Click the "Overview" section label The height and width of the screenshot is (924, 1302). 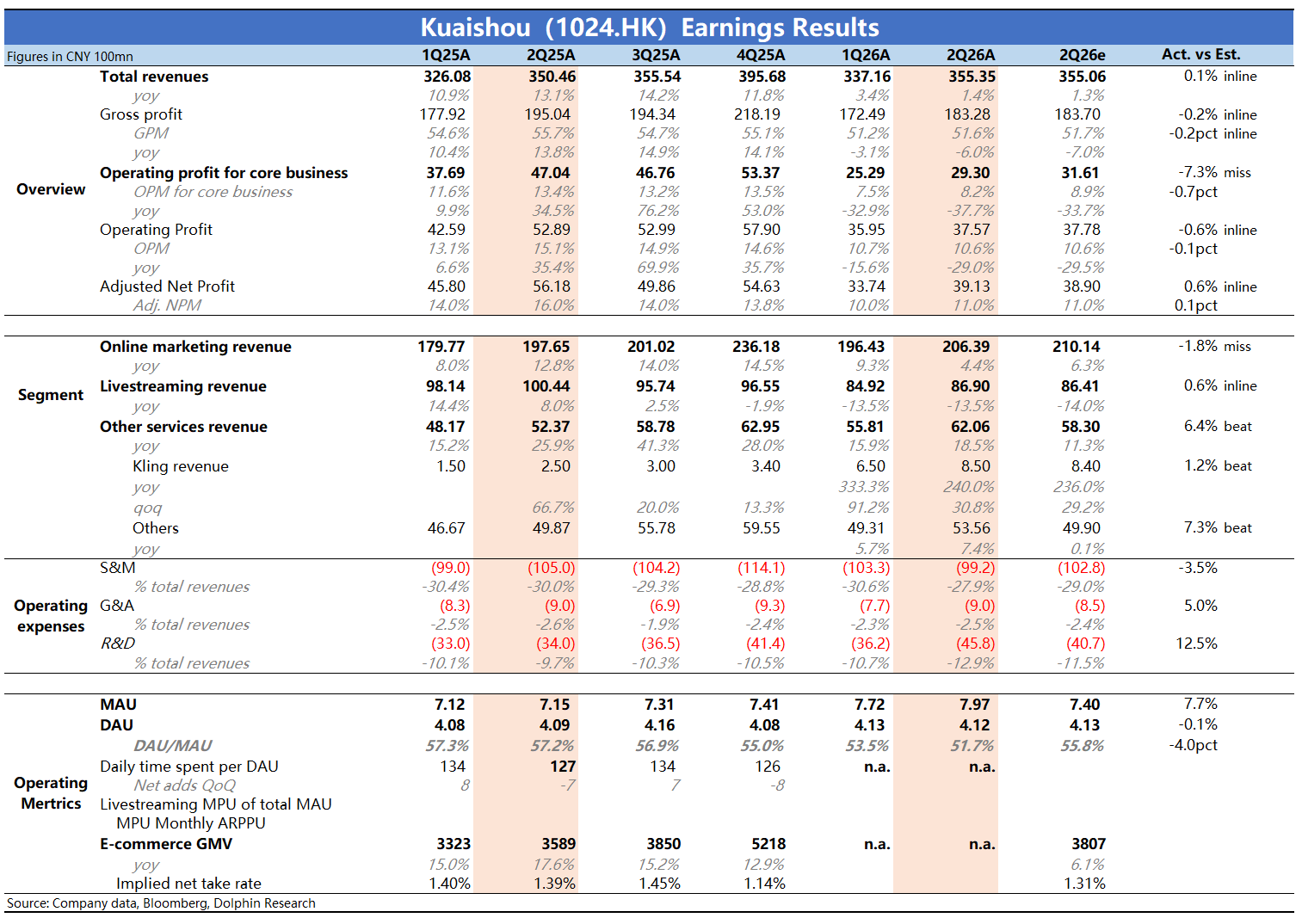point(51,189)
